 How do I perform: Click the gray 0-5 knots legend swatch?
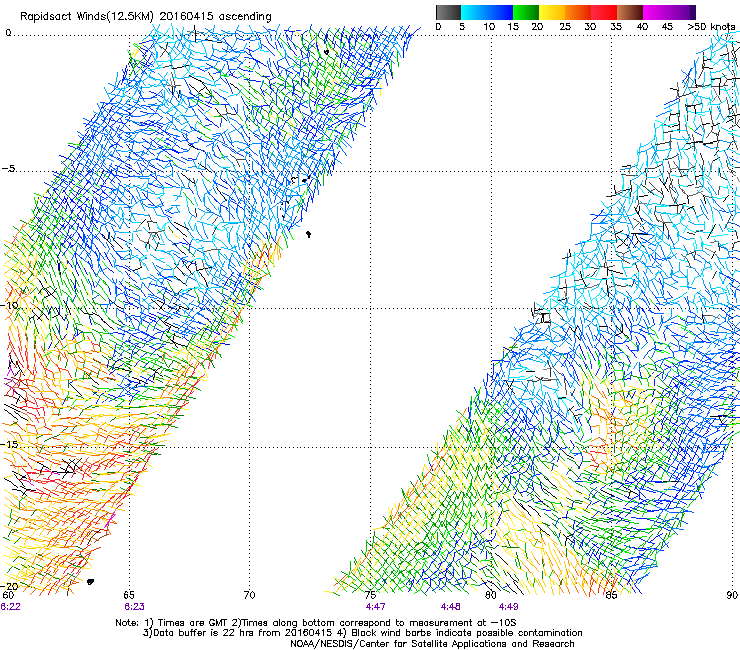coord(448,12)
